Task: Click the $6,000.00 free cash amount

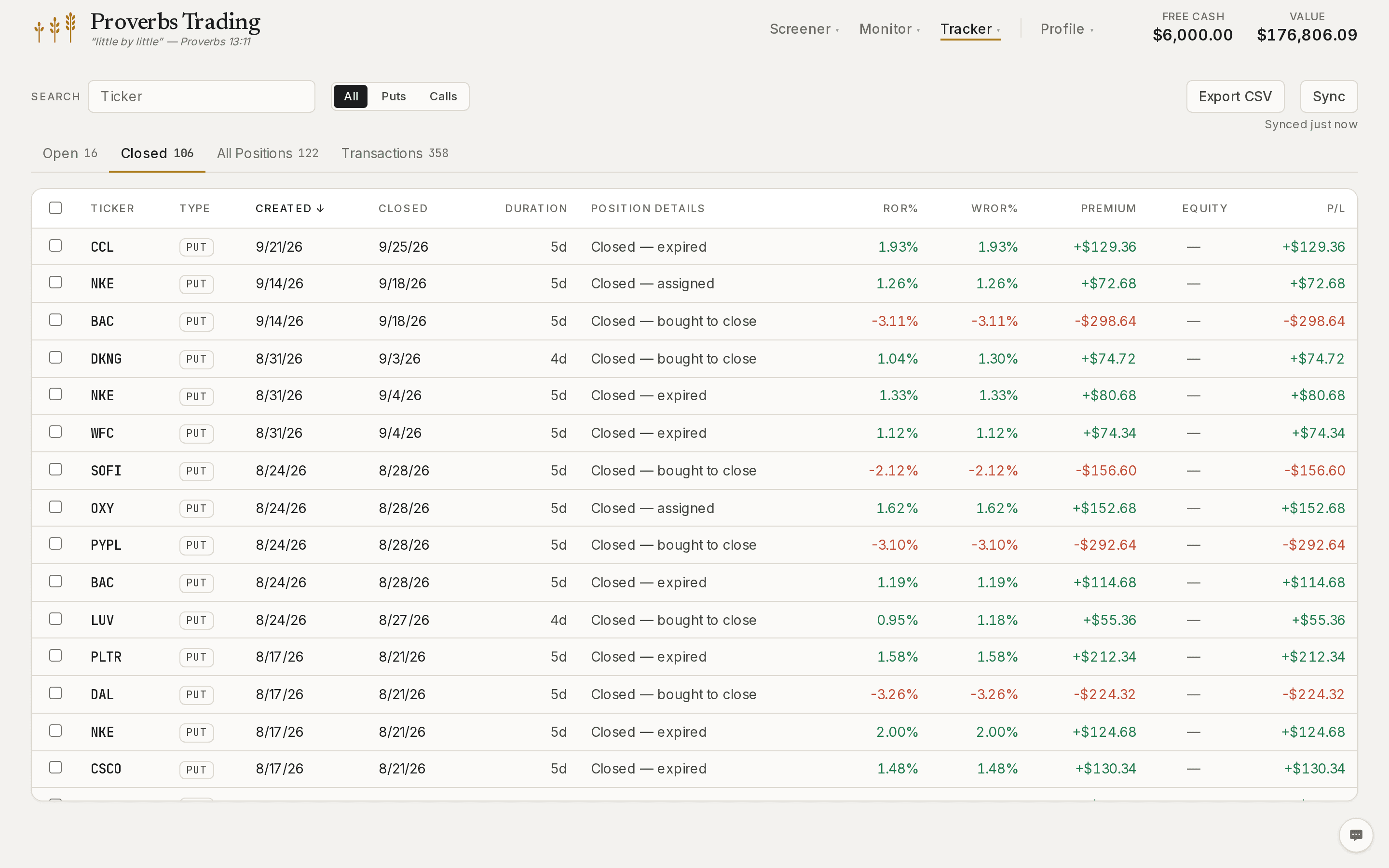Action: (1193, 35)
